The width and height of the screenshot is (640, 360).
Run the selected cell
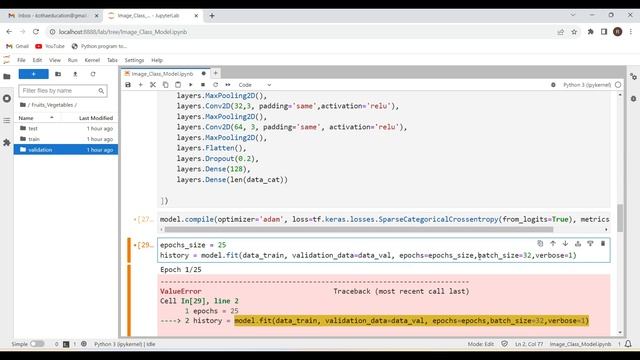(x=190, y=85)
